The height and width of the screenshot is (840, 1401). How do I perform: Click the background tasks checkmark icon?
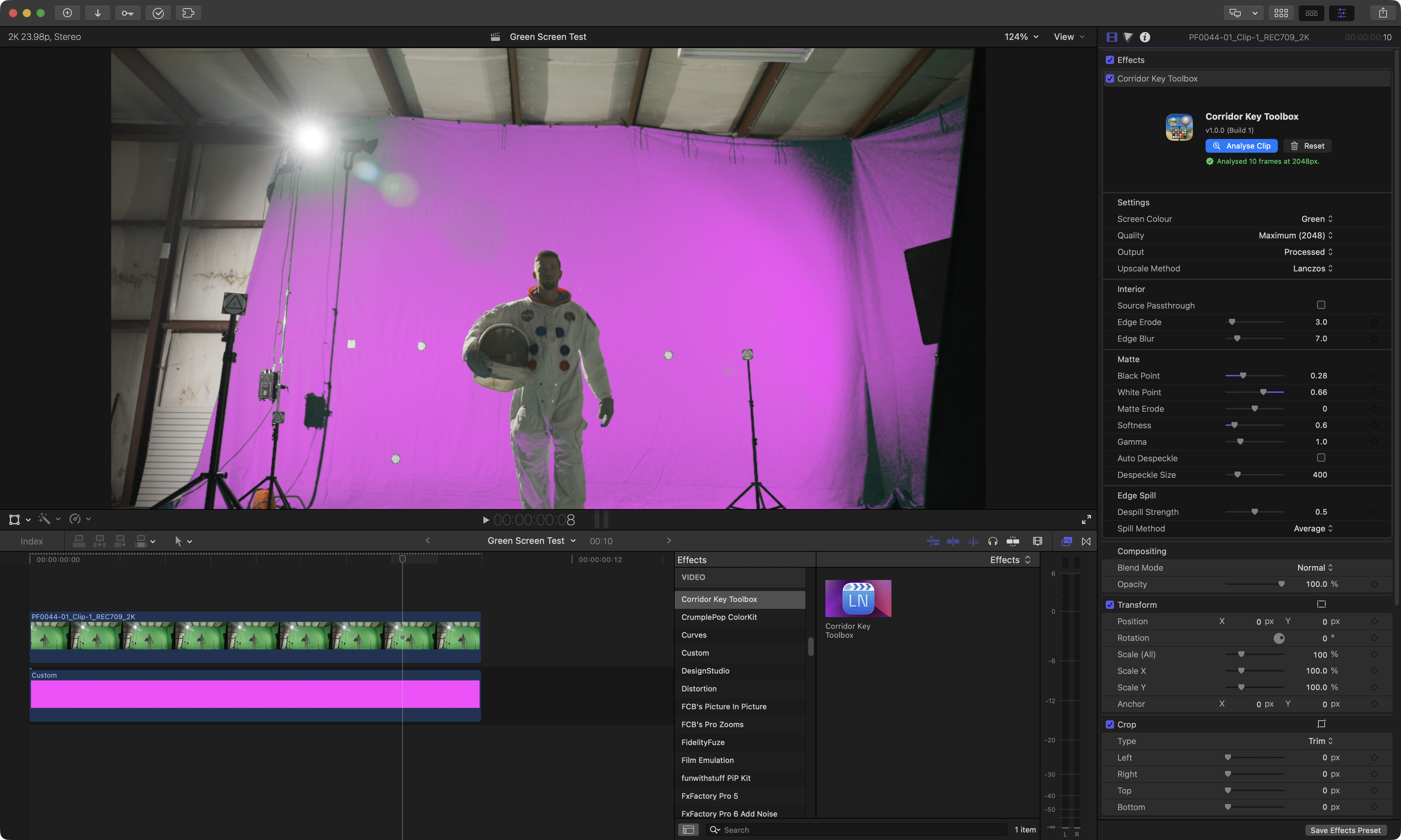(x=158, y=12)
